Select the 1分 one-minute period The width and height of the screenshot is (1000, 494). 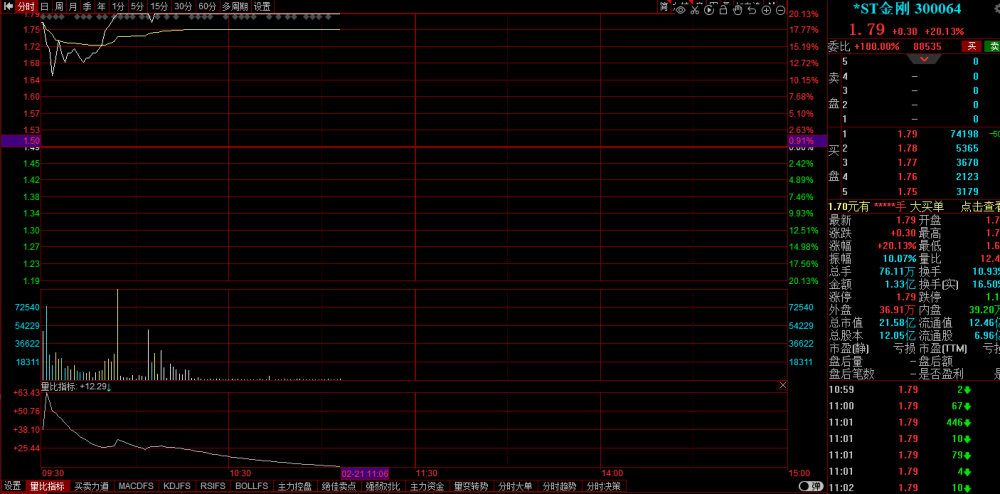tap(118, 6)
